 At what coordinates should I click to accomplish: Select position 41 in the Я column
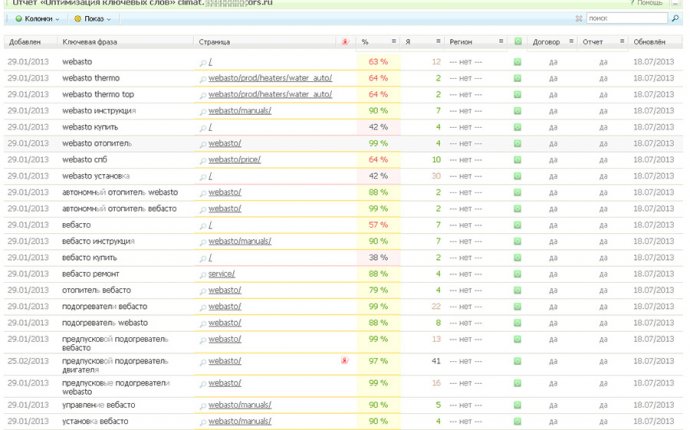pos(436,361)
